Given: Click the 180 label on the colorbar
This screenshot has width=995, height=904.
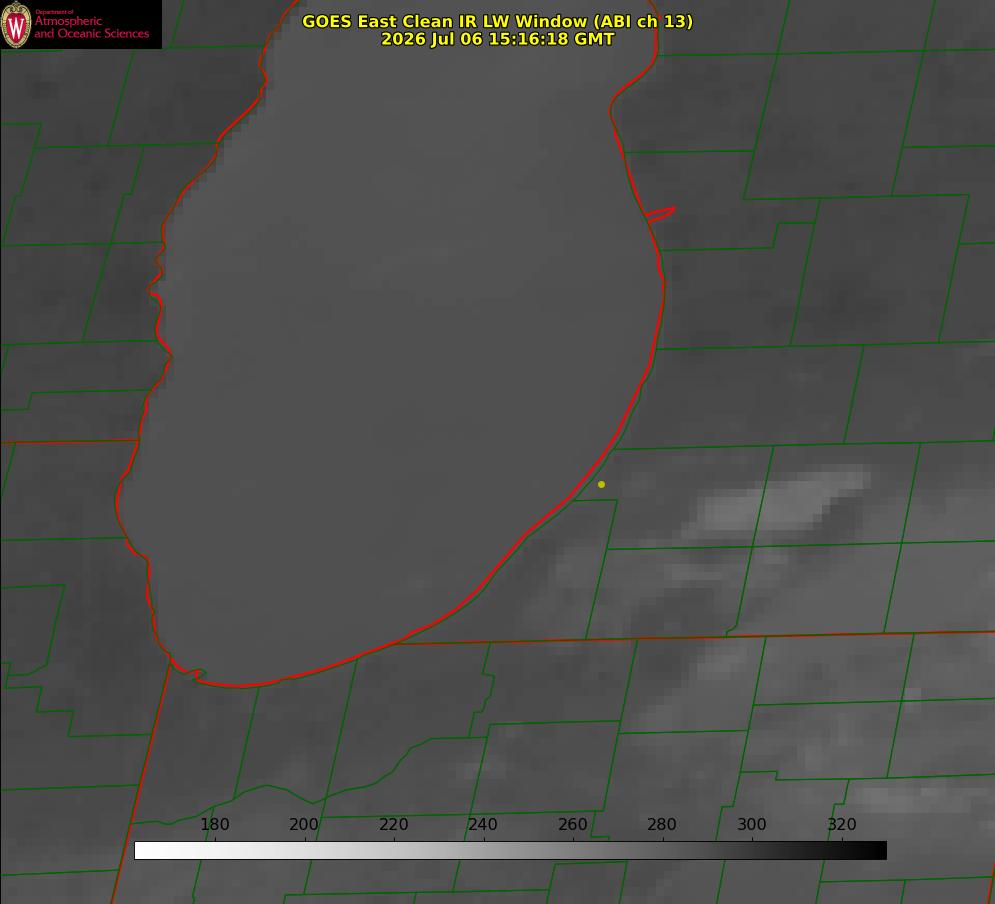Looking at the screenshot, I should (x=214, y=824).
